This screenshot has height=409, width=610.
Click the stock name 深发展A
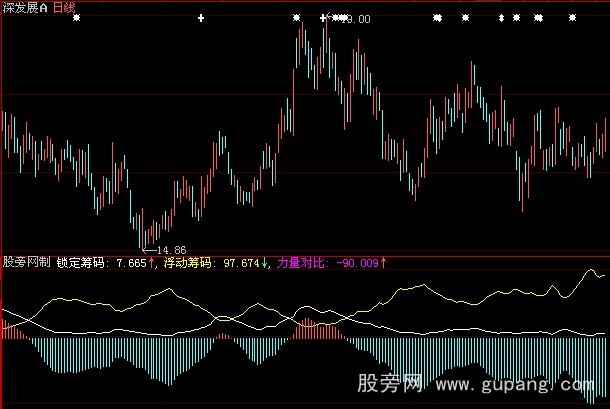[x=25, y=7]
